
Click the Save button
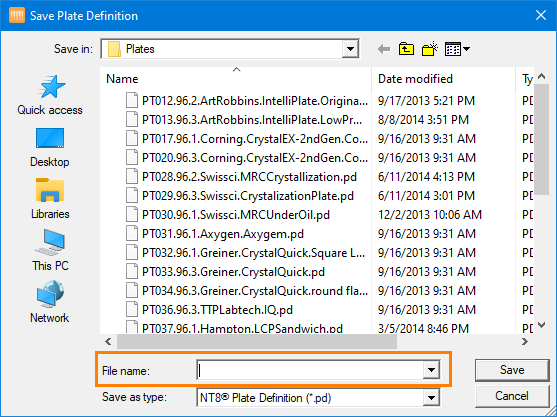512,370
